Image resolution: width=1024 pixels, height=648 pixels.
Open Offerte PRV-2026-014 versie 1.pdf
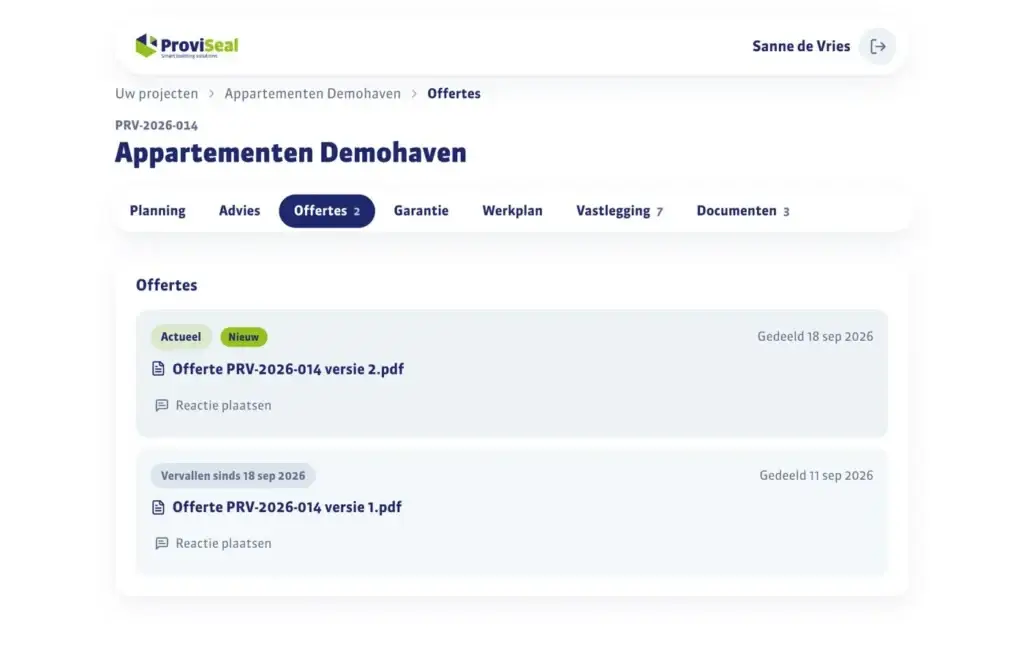coord(287,508)
